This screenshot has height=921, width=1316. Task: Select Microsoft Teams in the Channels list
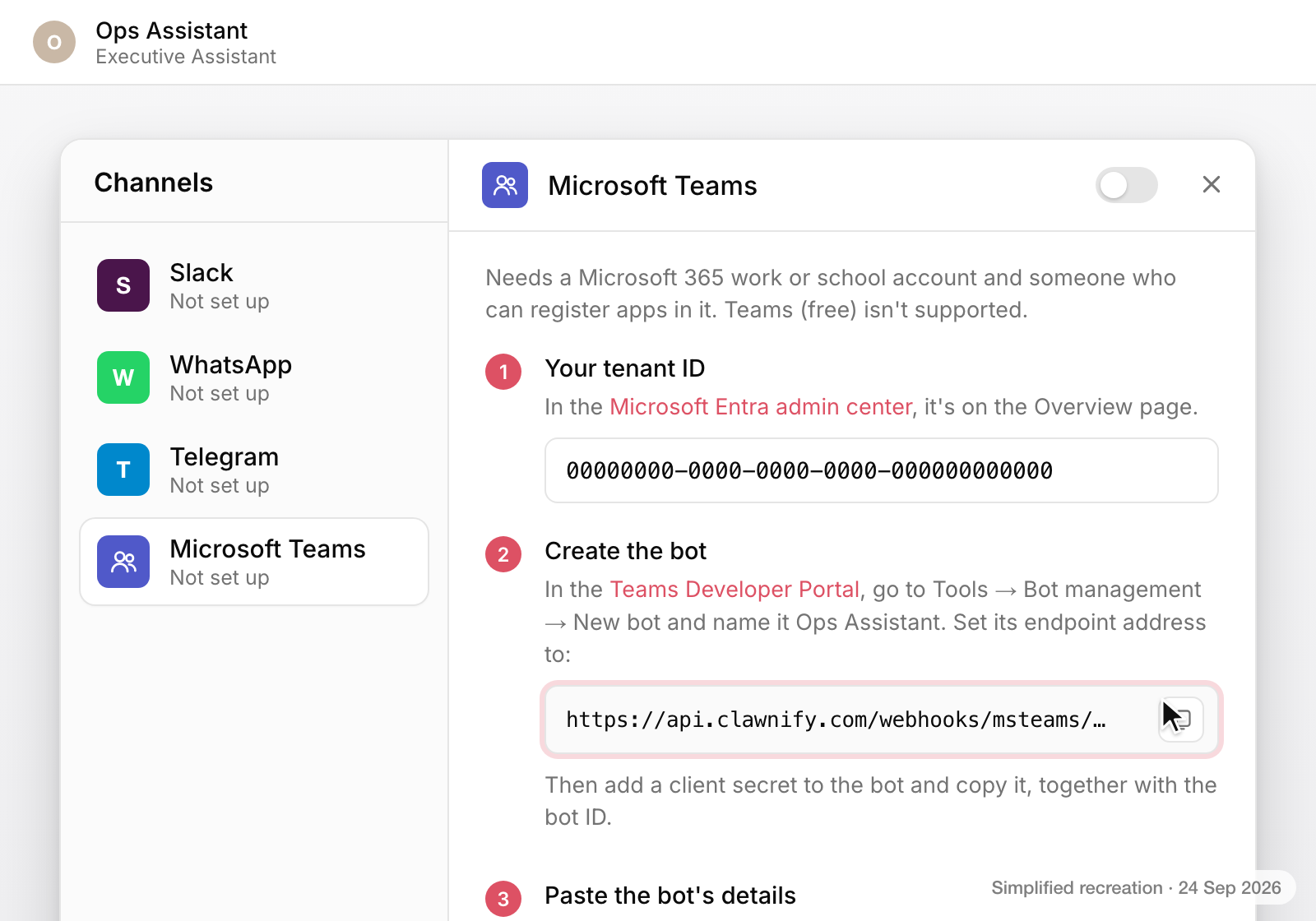click(254, 562)
